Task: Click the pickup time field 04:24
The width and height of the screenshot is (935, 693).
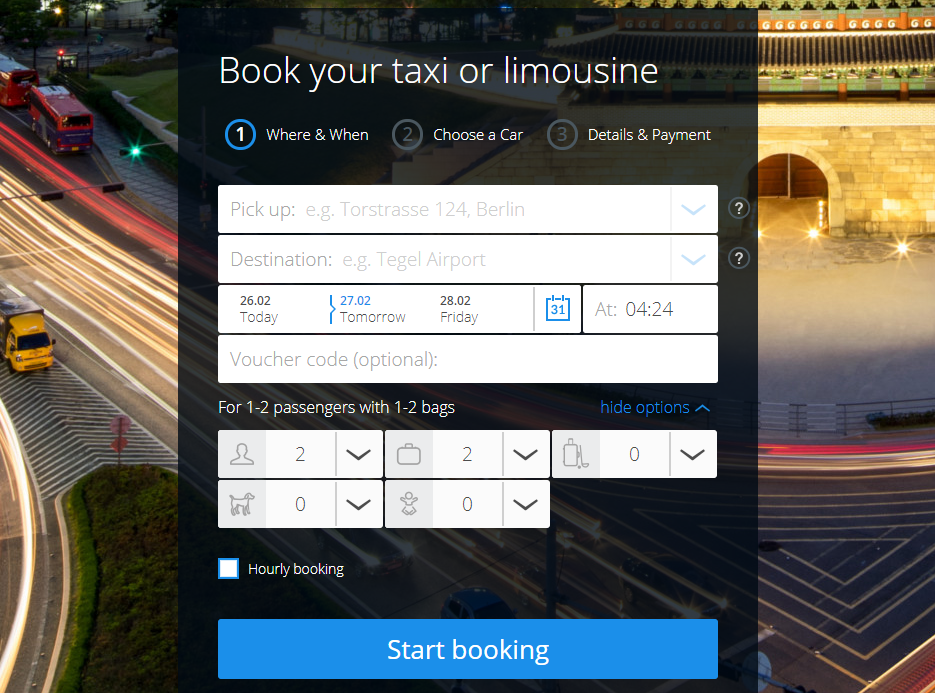Action: (x=650, y=309)
